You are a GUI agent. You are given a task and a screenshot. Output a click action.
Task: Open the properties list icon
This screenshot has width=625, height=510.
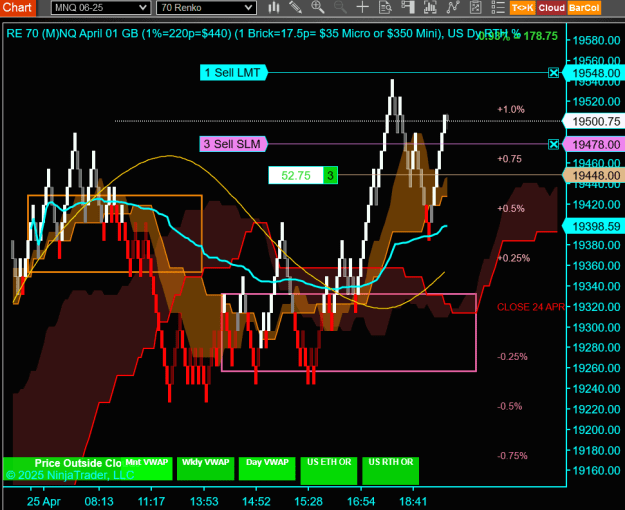[x=498, y=7]
